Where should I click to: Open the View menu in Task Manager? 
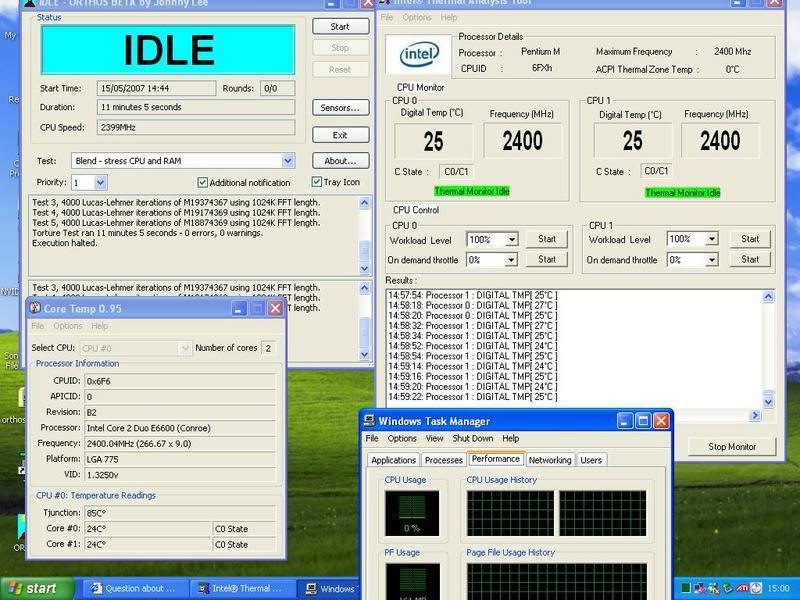(434, 438)
